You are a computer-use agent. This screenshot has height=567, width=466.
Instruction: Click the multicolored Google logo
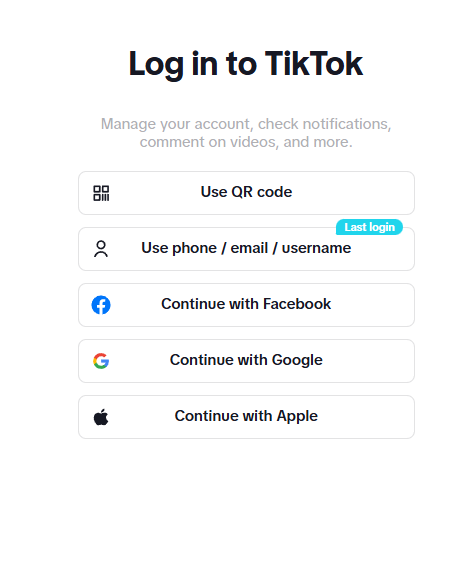101,361
